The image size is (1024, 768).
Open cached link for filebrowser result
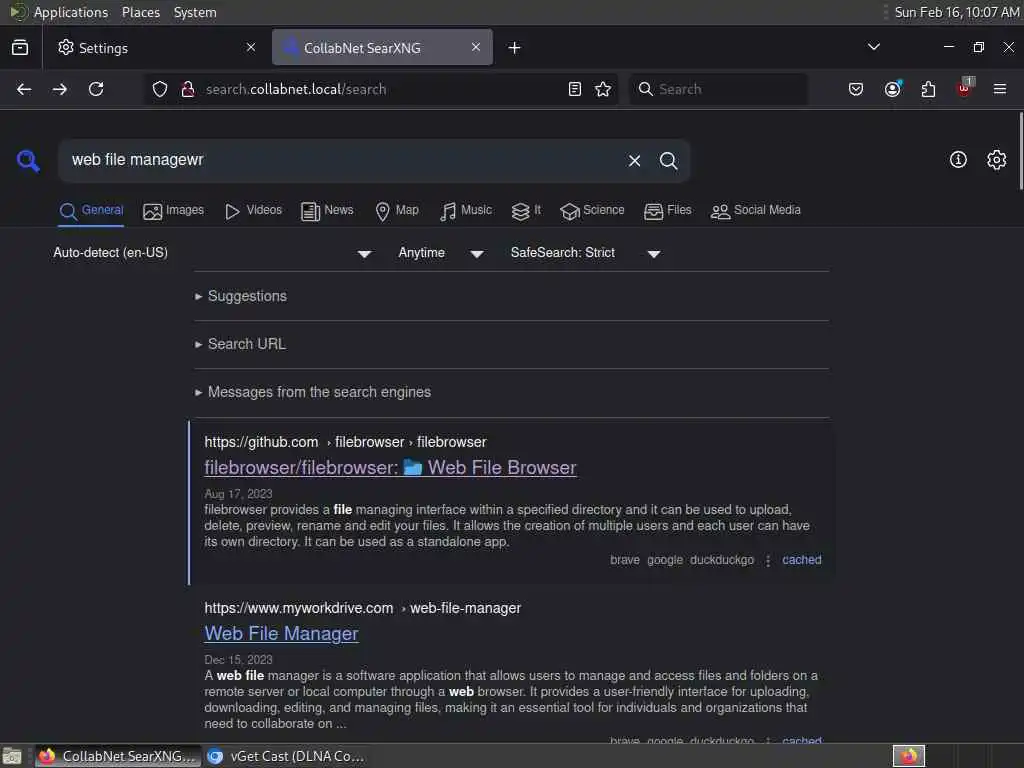tap(801, 560)
